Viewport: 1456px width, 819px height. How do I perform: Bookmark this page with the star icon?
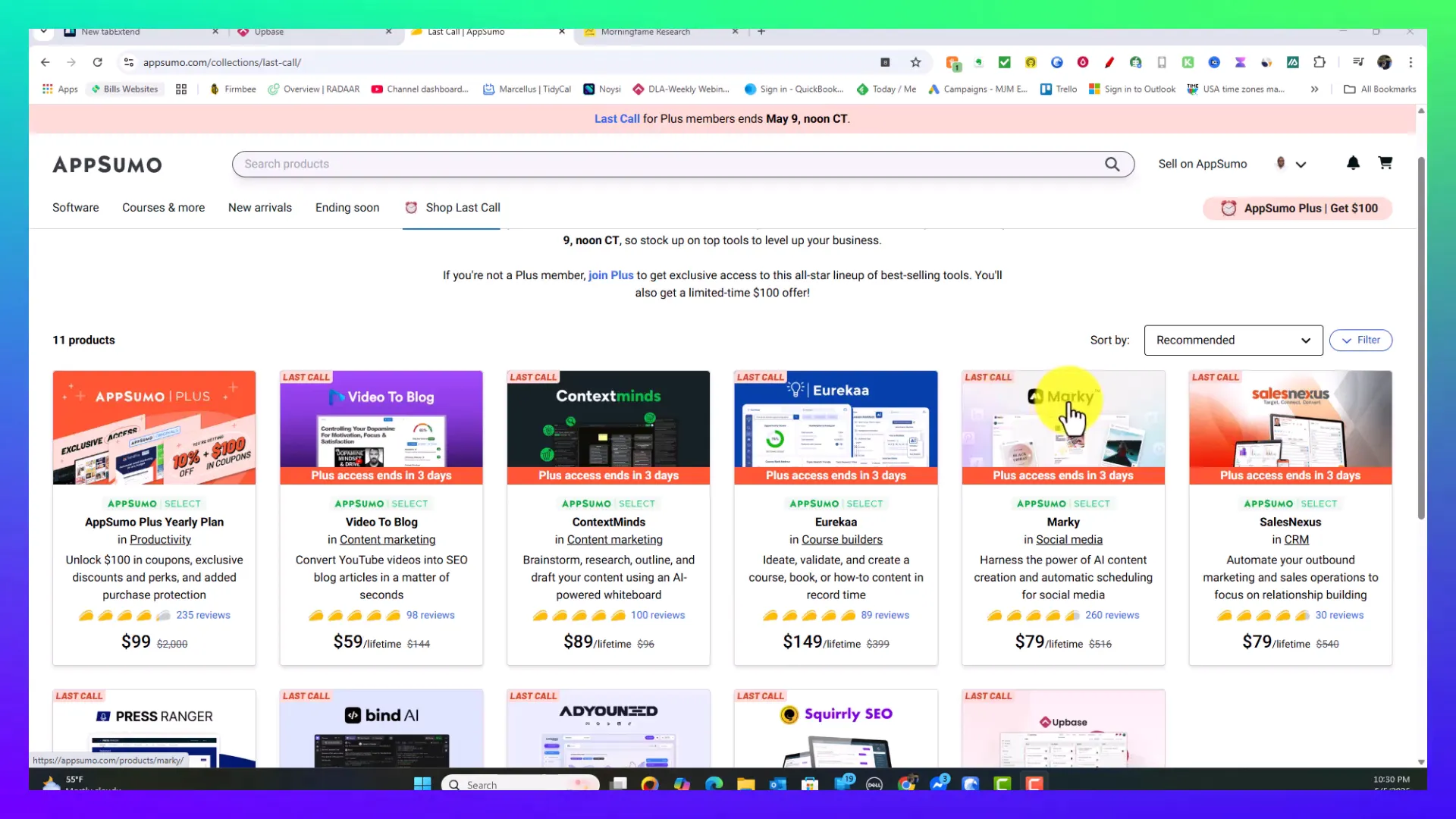click(x=915, y=62)
